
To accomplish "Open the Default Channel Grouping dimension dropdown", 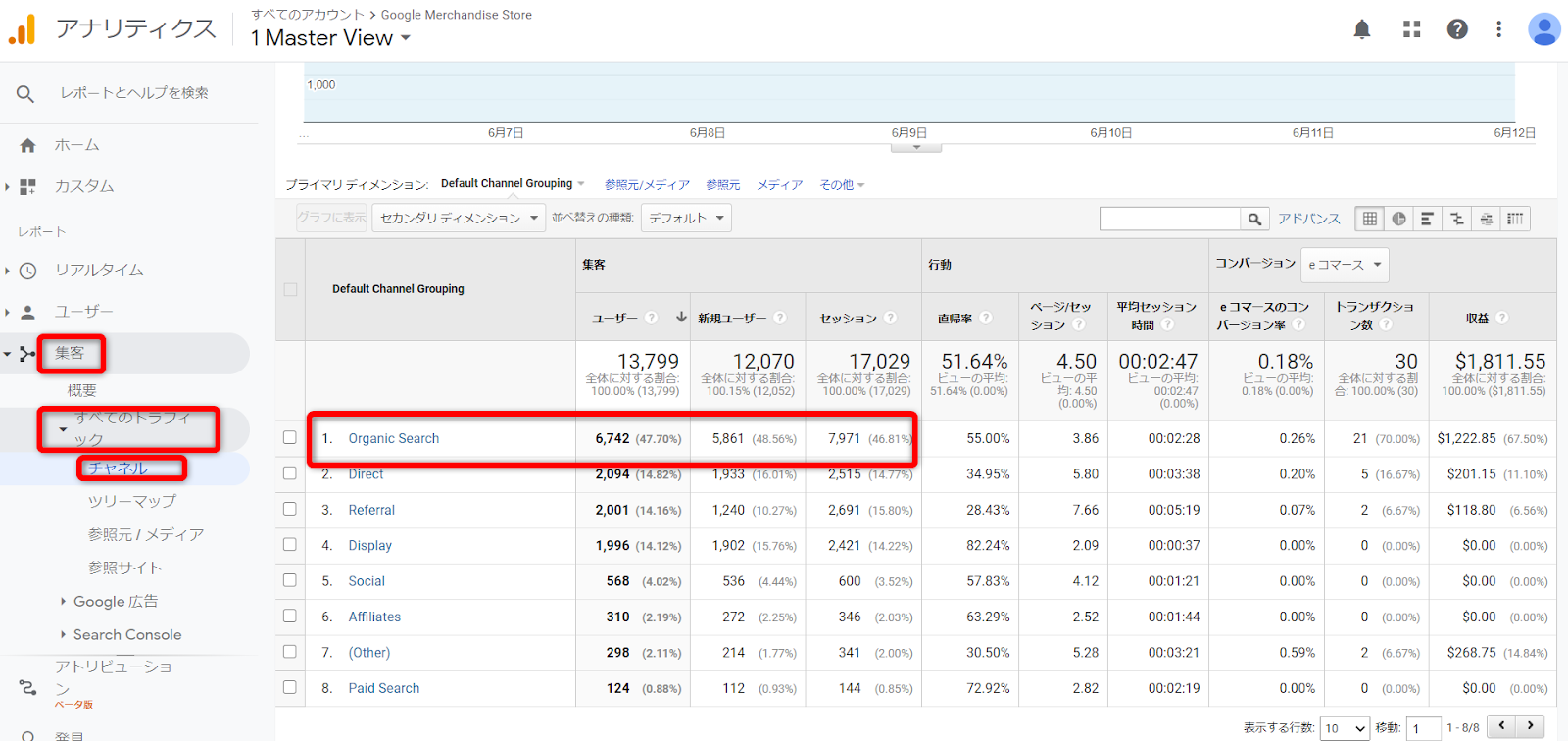I will (513, 183).
